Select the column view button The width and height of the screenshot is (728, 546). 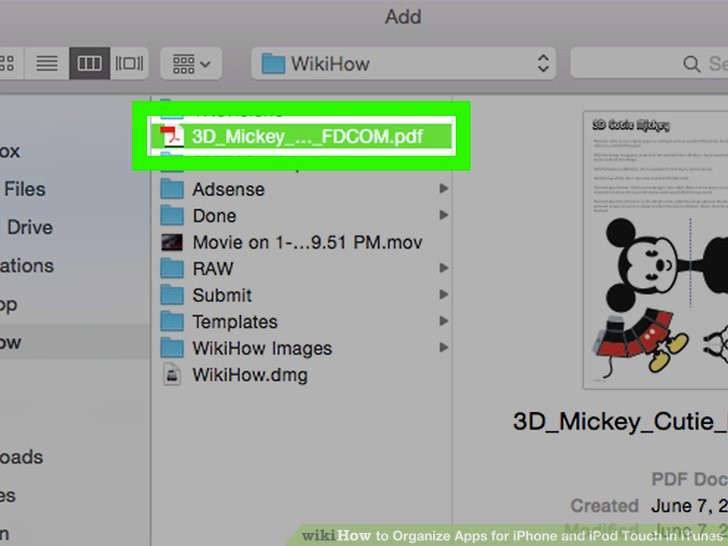tap(89, 63)
